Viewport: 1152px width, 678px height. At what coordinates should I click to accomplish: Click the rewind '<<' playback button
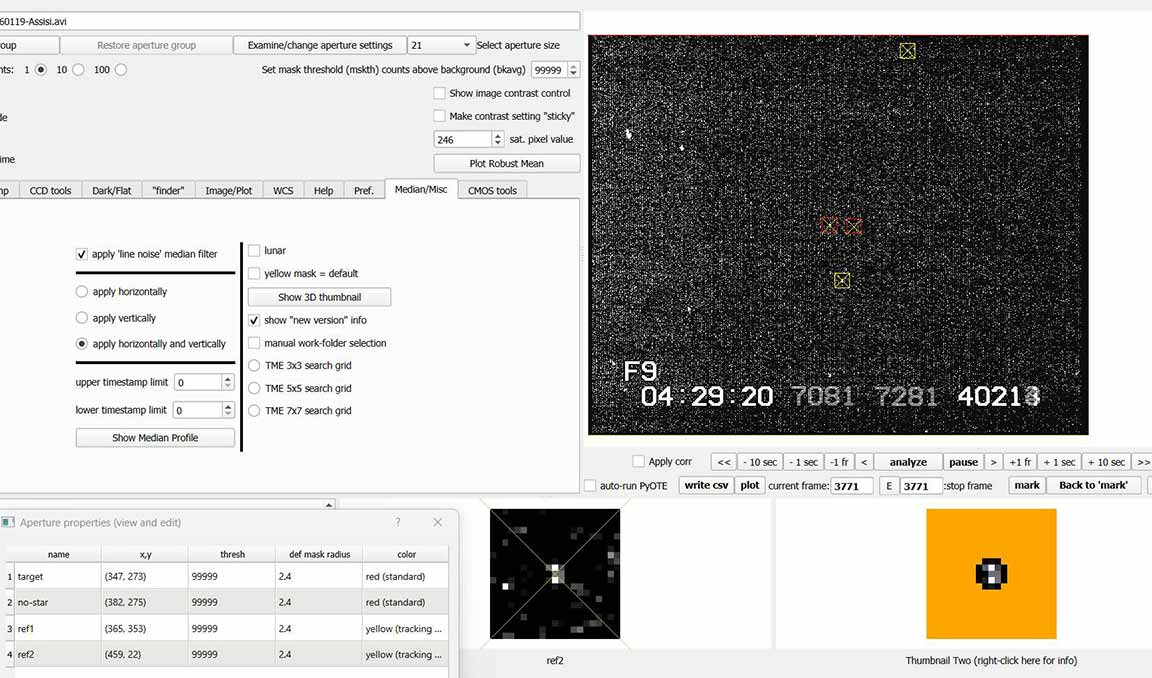click(x=724, y=462)
